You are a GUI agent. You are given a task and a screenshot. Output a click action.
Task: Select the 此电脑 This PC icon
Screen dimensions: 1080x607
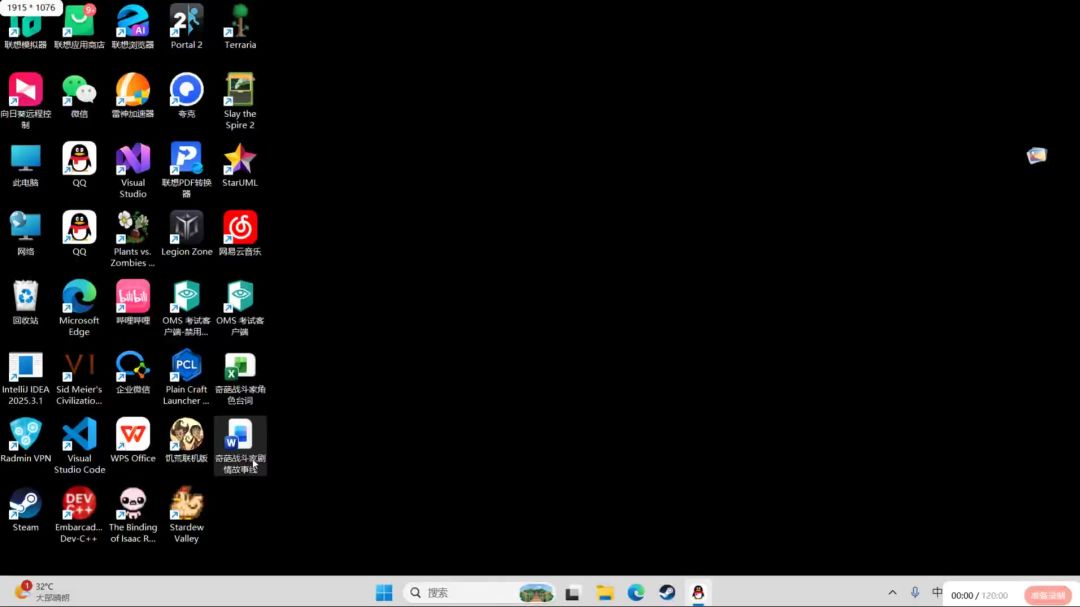click(x=25, y=165)
